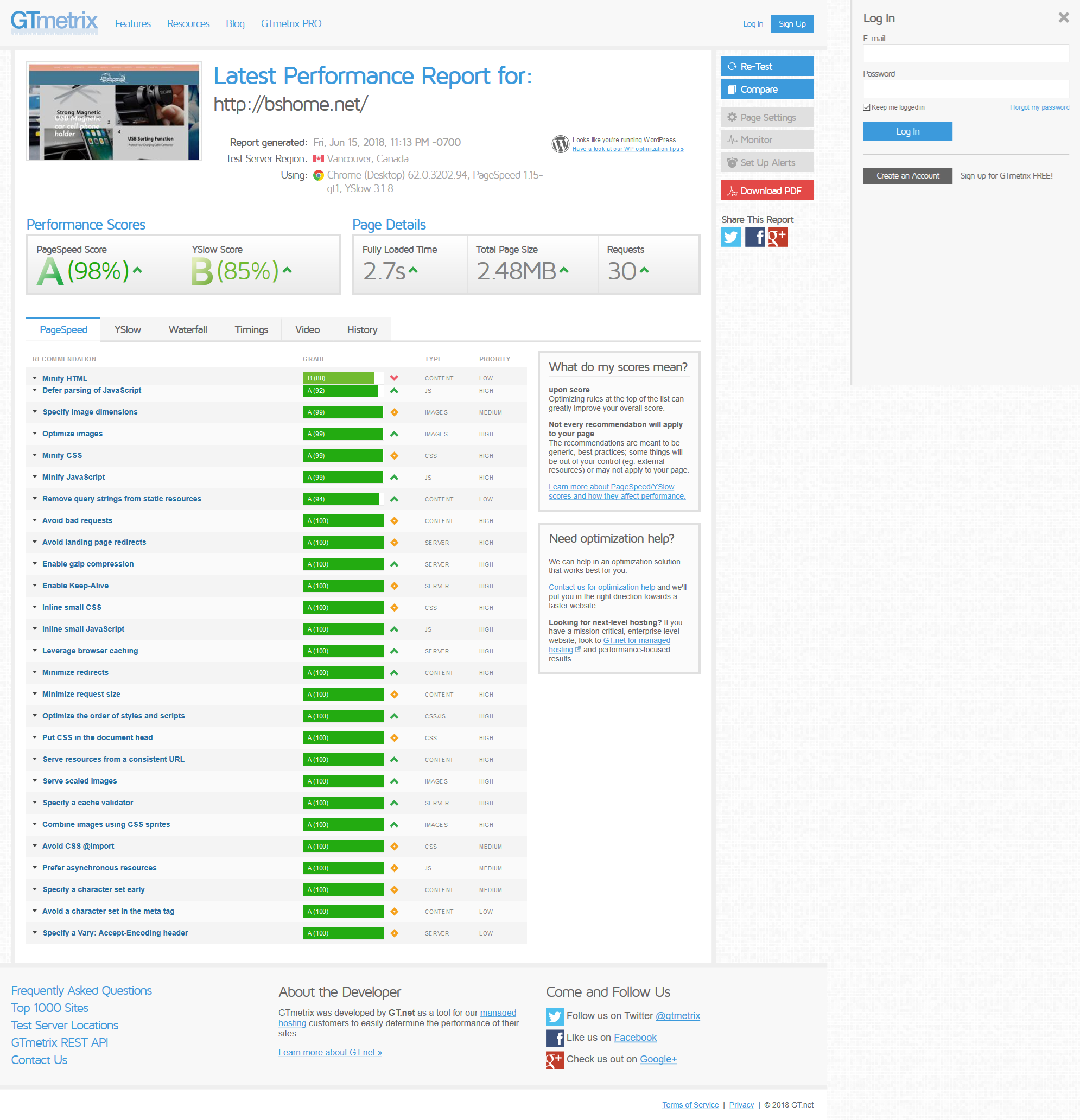Click the WordPress logo icon
The image size is (1080, 1120).
point(560,144)
